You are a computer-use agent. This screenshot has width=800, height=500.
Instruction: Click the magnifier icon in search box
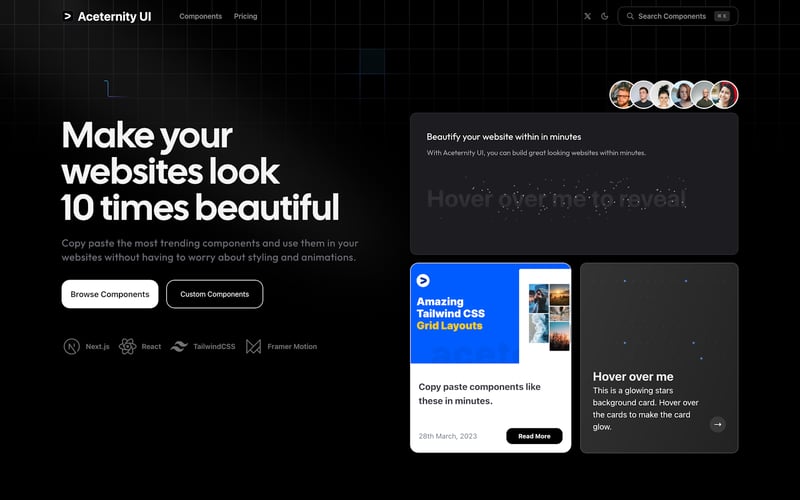point(630,16)
